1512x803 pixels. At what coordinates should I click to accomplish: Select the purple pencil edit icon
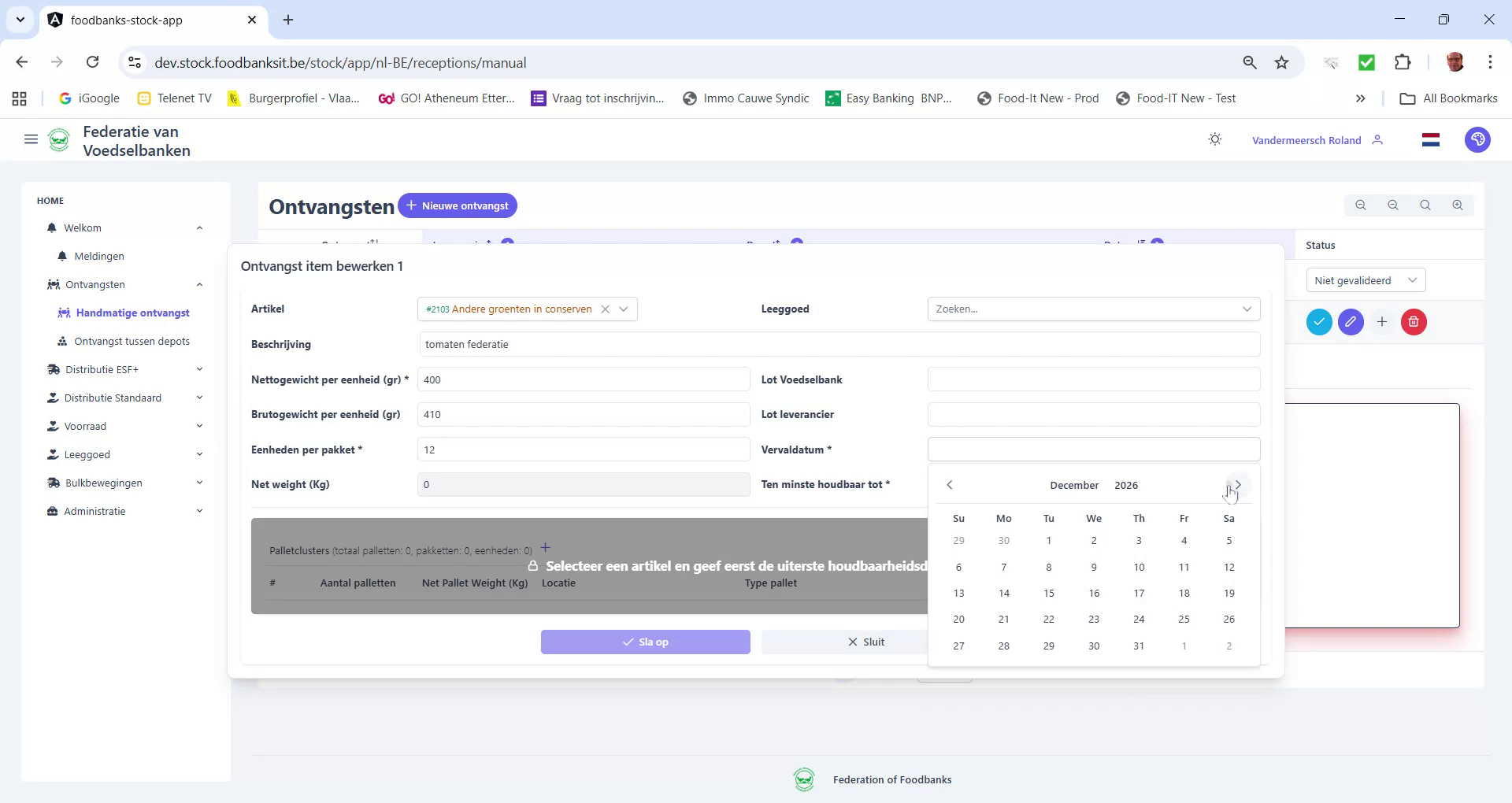click(1351, 322)
